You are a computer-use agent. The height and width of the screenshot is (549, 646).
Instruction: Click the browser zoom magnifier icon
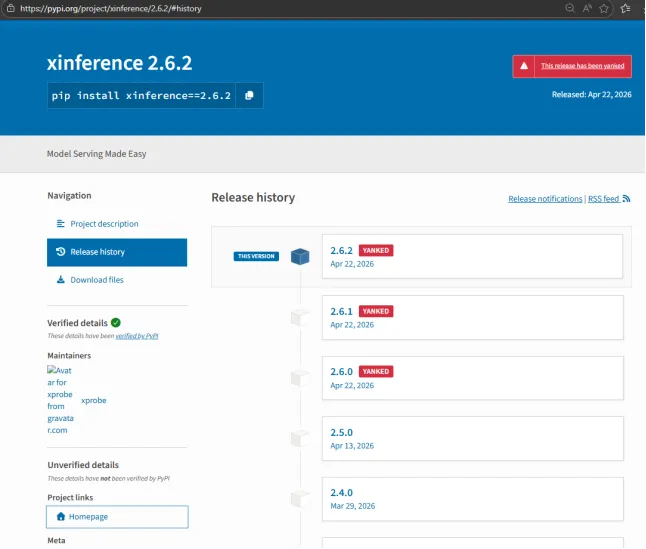[x=570, y=8]
